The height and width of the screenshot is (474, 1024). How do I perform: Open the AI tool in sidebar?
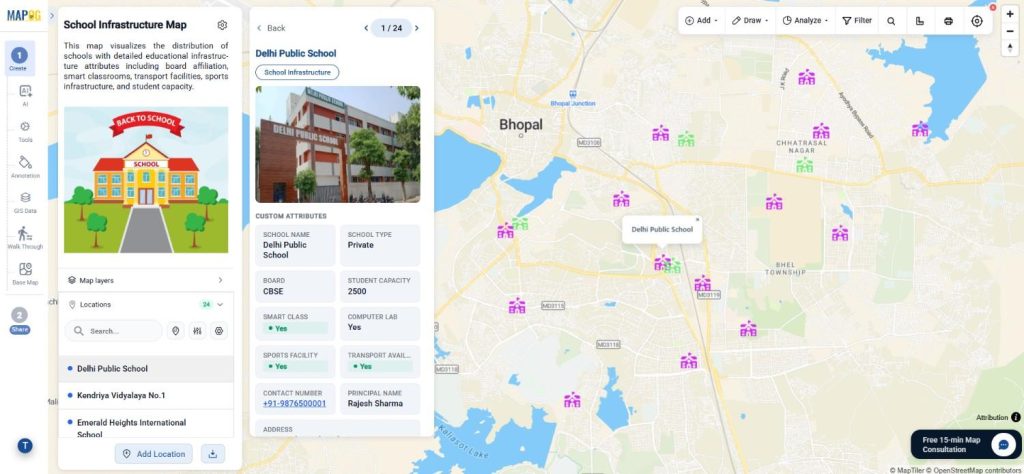[25, 95]
